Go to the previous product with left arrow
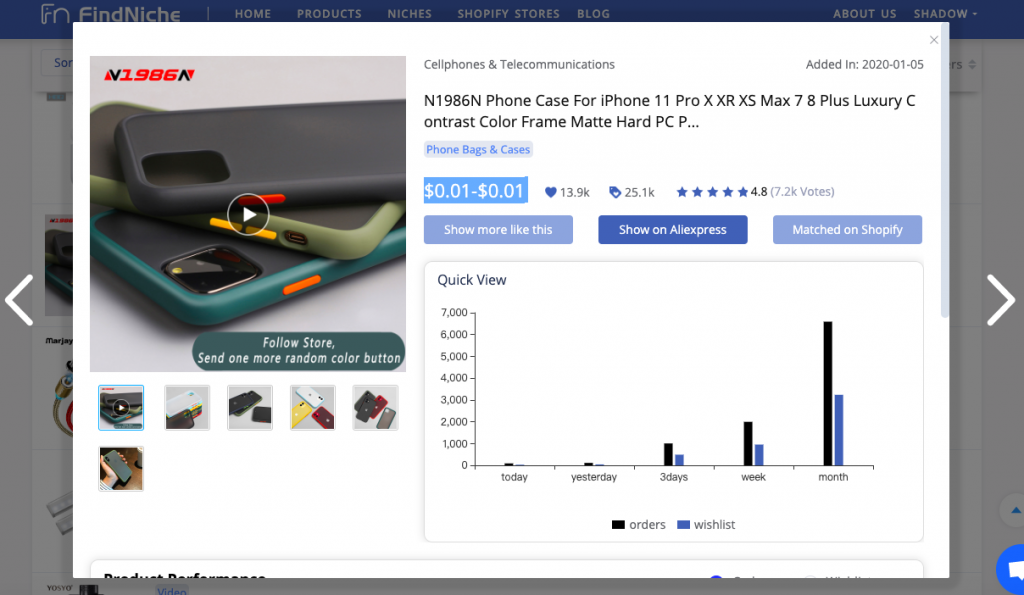 point(20,300)
